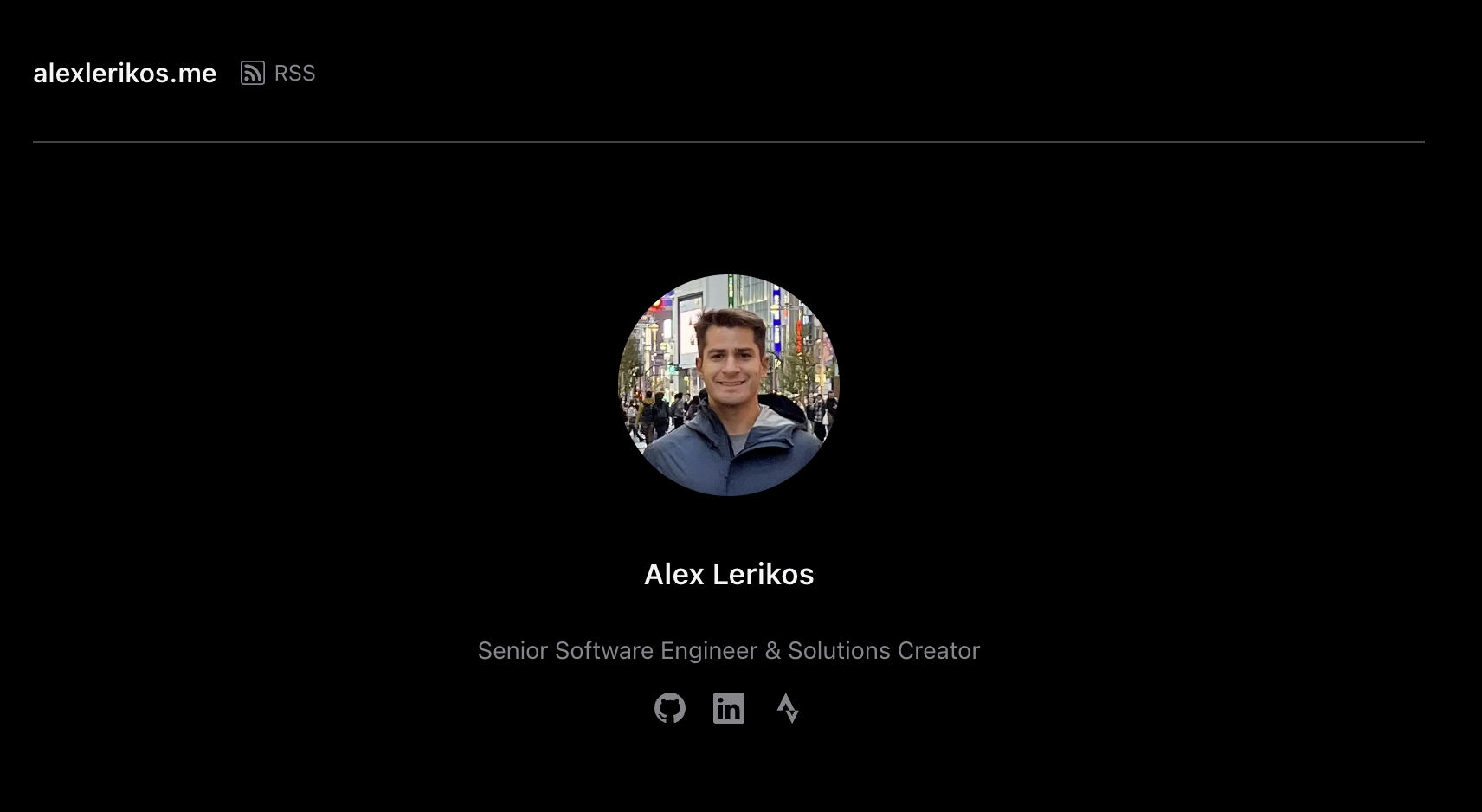Open the LinkedIn profile icon
Viewport: 1482px width, 812px height.
coord(729,708)
